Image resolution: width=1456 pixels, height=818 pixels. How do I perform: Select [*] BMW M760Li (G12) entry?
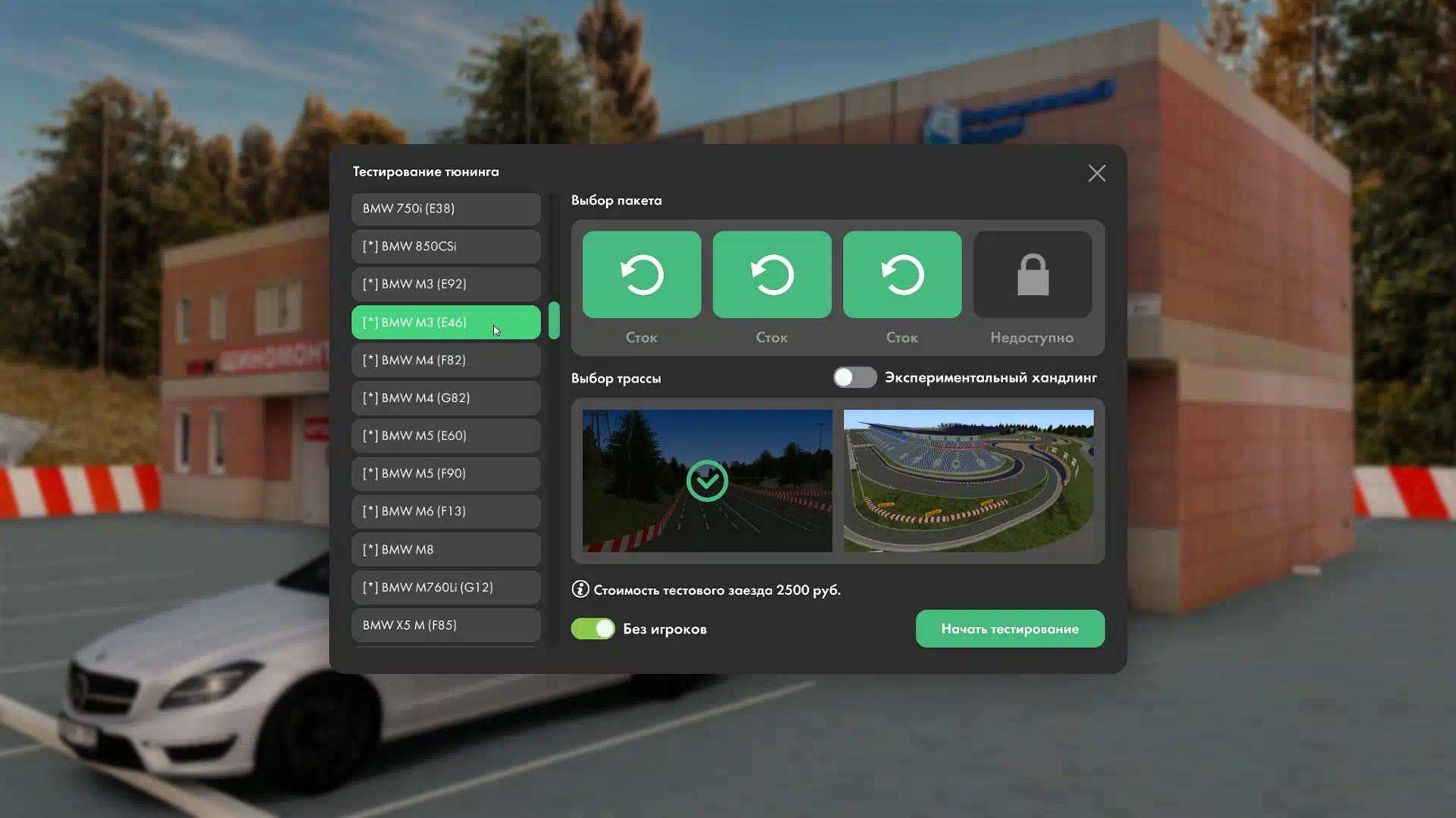click(x=446, y=587)
